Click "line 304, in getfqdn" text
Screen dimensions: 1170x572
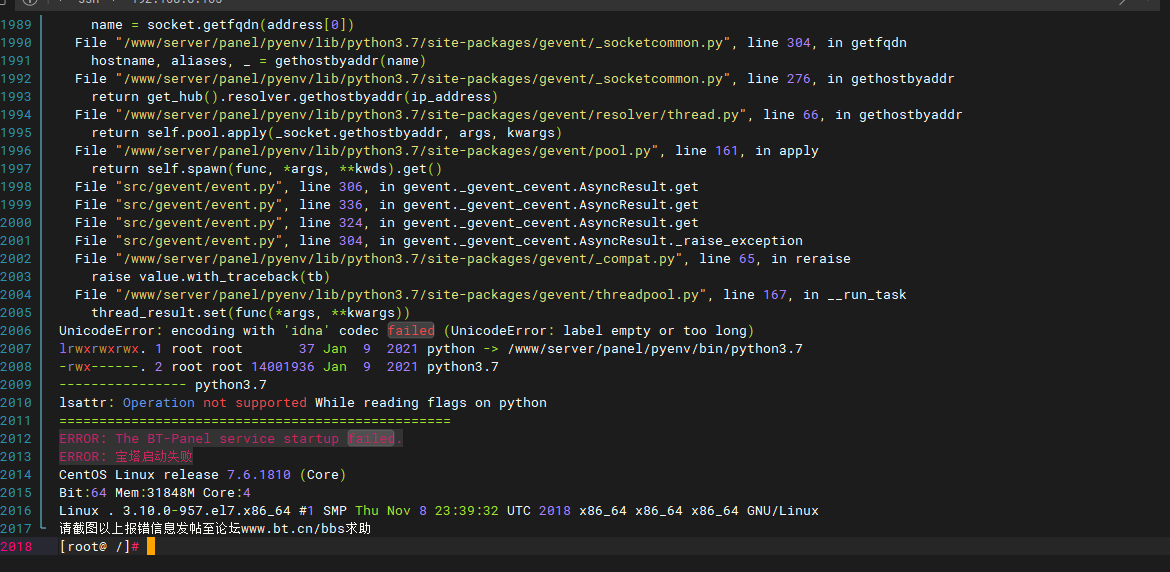pyautogui.click(x=827, y=43)
